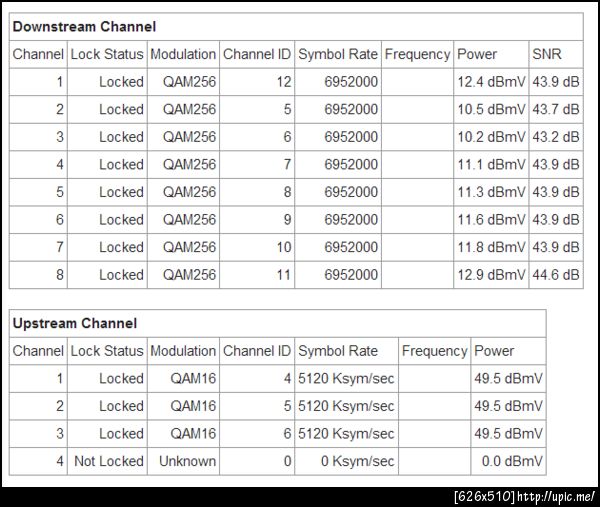Click the 0.0 dBmV power cell
The width and height of the screenshot is (600, 507).
point(511,461)
